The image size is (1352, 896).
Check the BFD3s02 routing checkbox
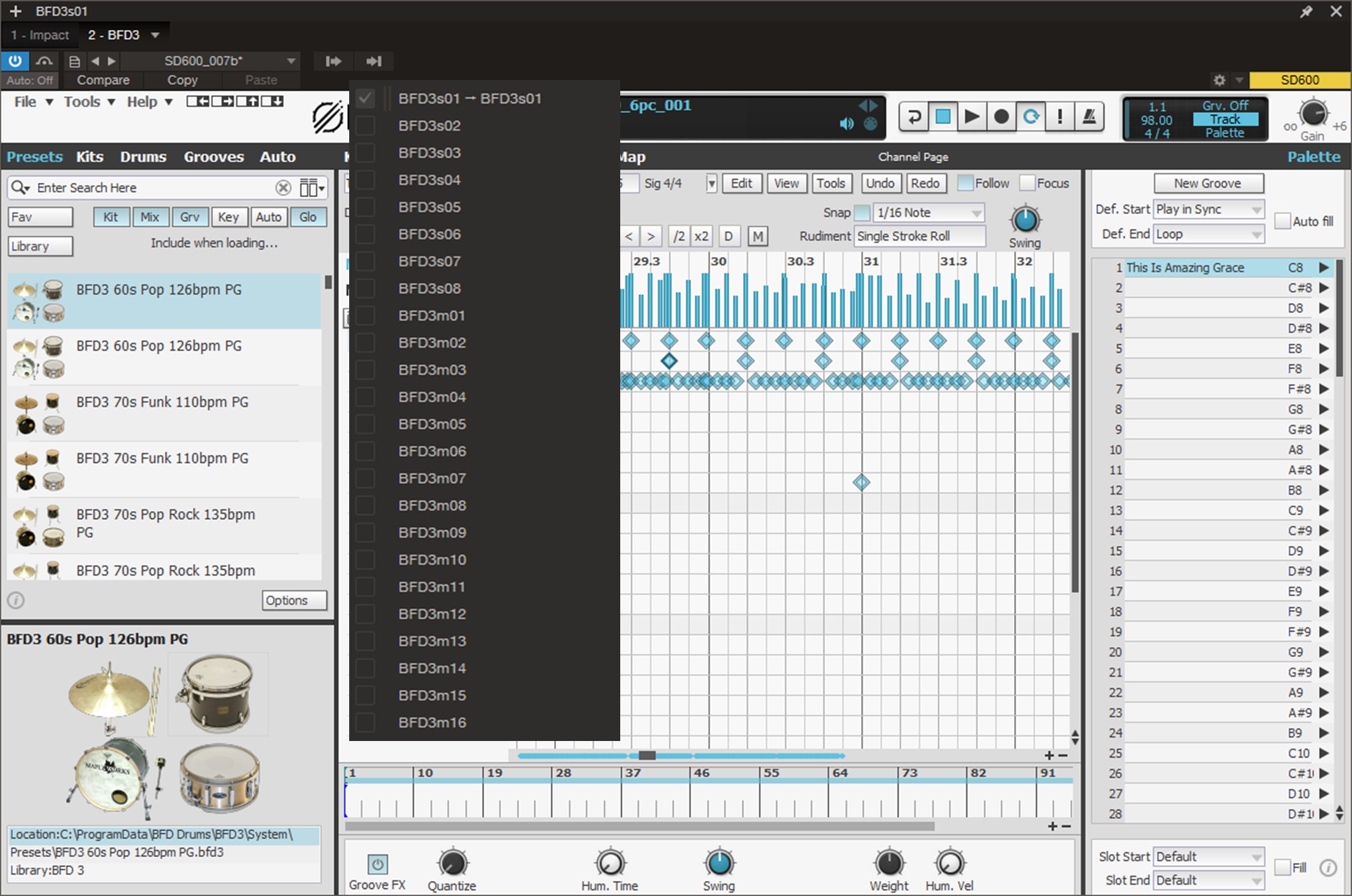tap(366, 125)
